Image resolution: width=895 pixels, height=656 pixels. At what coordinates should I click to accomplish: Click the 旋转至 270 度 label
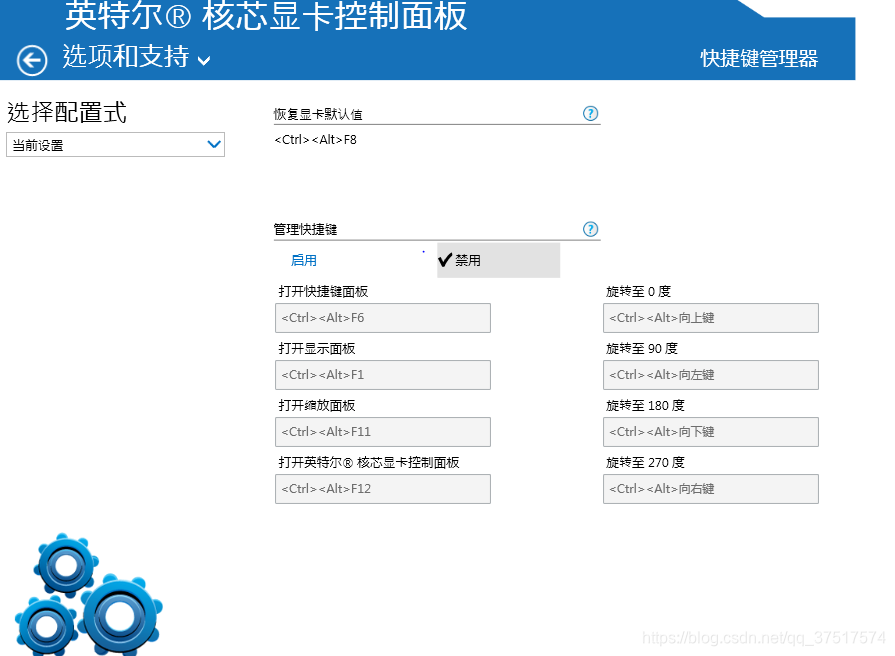point(645,463)
